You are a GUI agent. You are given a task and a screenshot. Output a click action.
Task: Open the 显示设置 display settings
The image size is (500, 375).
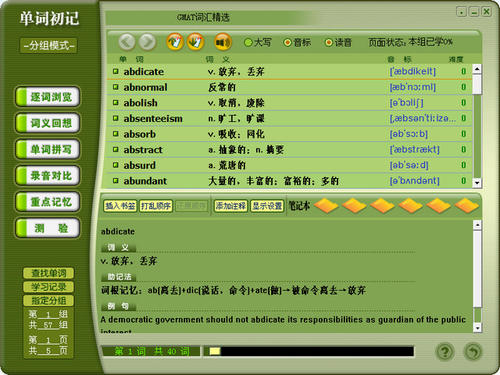pos(267,206)
